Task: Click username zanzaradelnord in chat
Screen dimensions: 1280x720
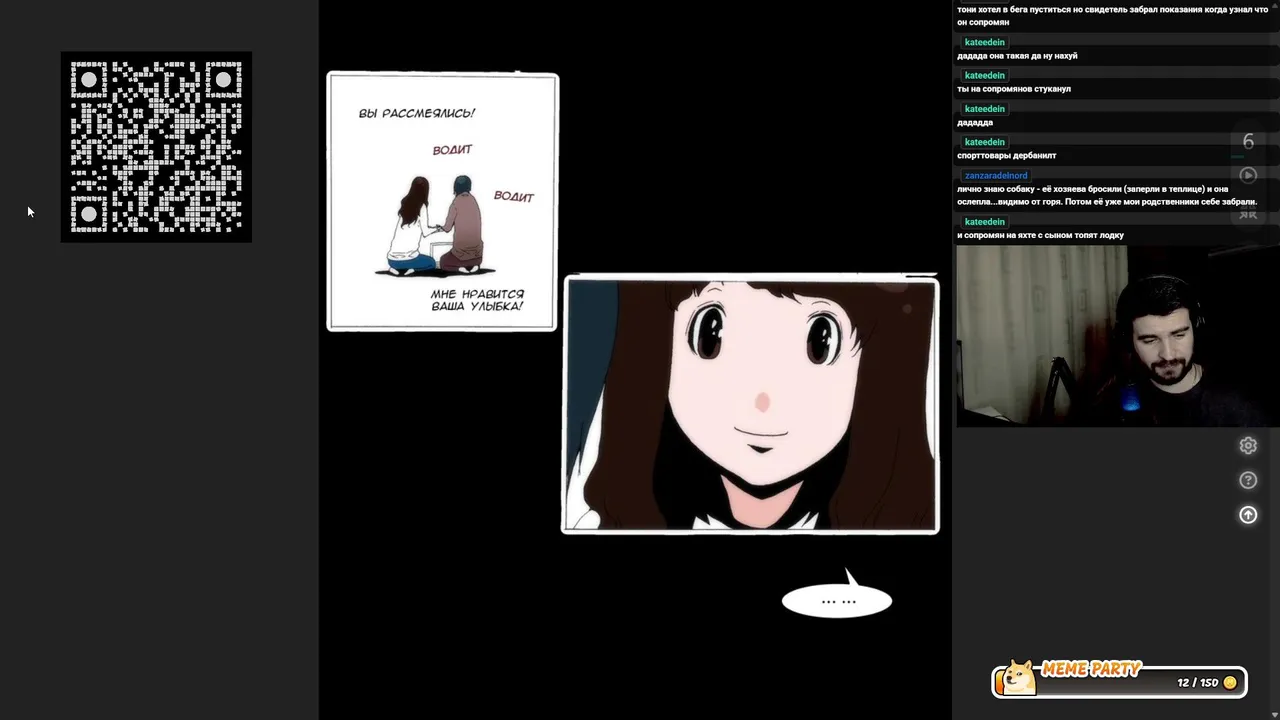Action: (x=996, y=175)
